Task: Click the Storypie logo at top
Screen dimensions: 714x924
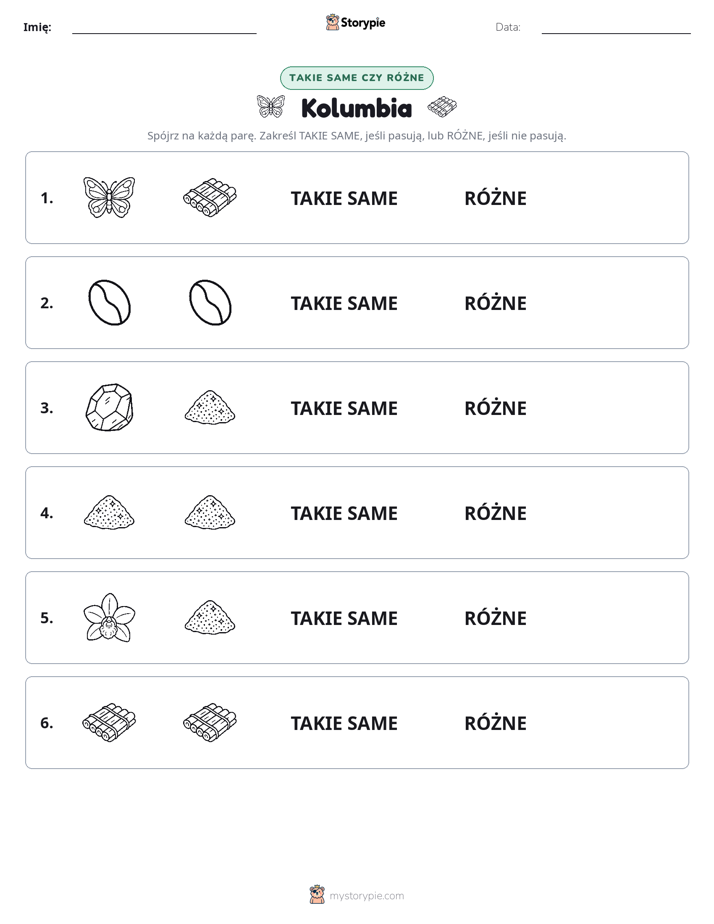Action: pos(356,22)
